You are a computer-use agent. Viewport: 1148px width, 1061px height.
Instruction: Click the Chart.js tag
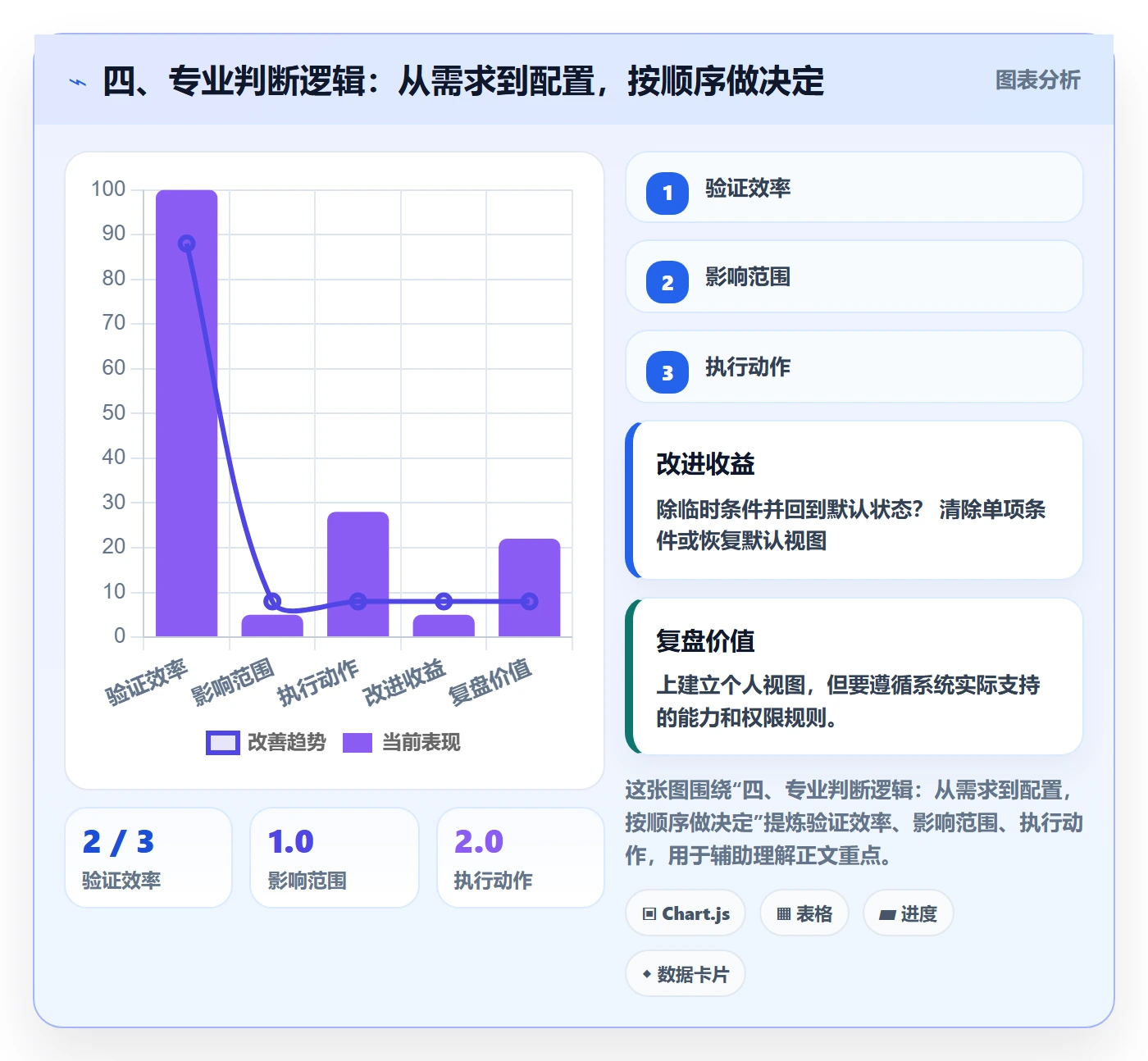686,913
